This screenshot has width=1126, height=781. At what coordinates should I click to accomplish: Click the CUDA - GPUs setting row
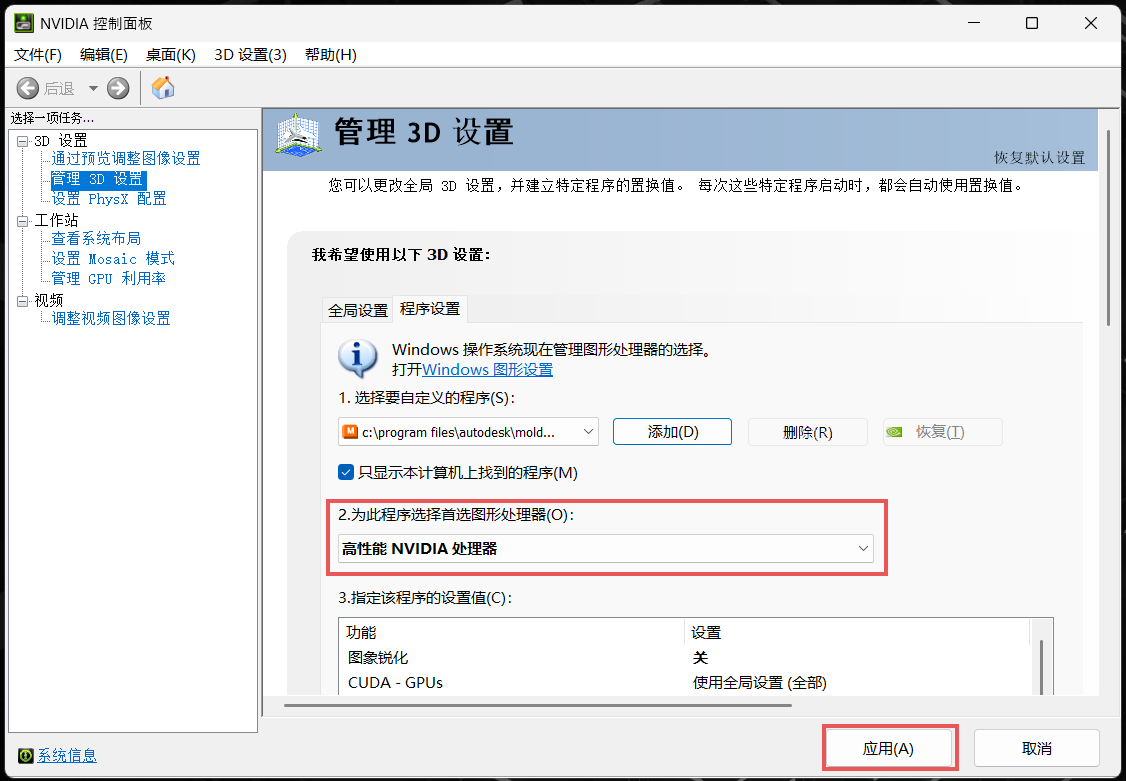tap(684, 683)
